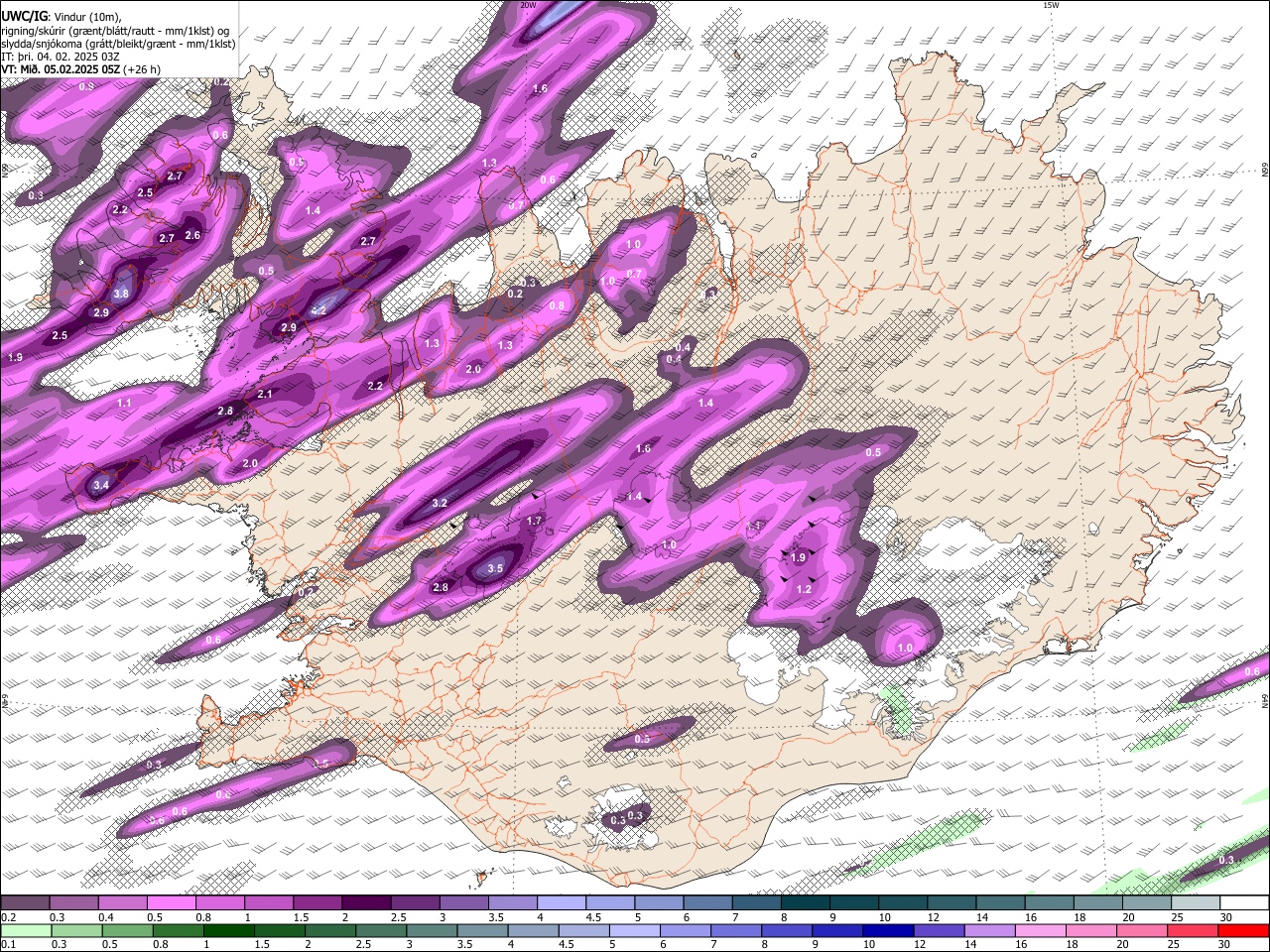Click the upper legend swatch between 0.2 and 0.3

tap(25, 903)
